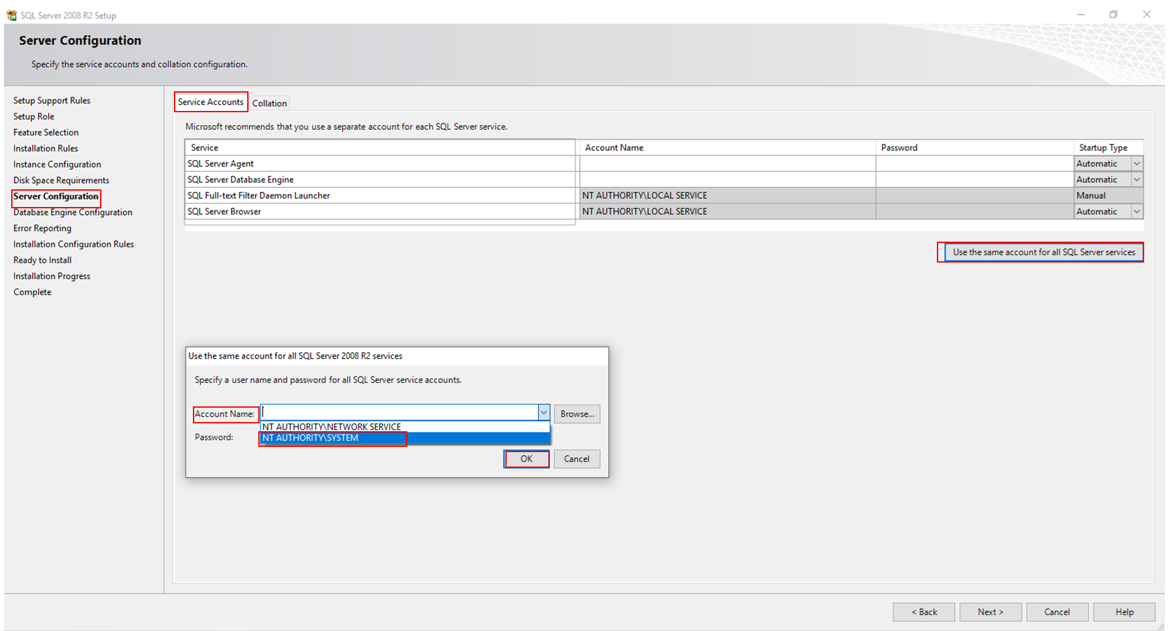Viewport: 1169px width, 631px height.
Task: Select Disk Space Requirements step
Action: pos(61,180)
